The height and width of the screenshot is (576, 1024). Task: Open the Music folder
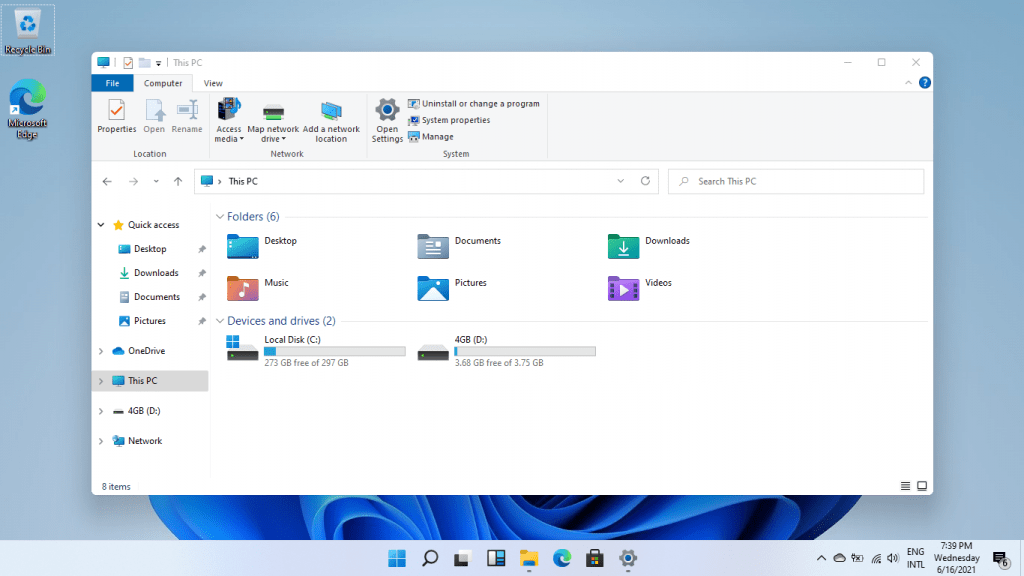click(x=243, y=288)
